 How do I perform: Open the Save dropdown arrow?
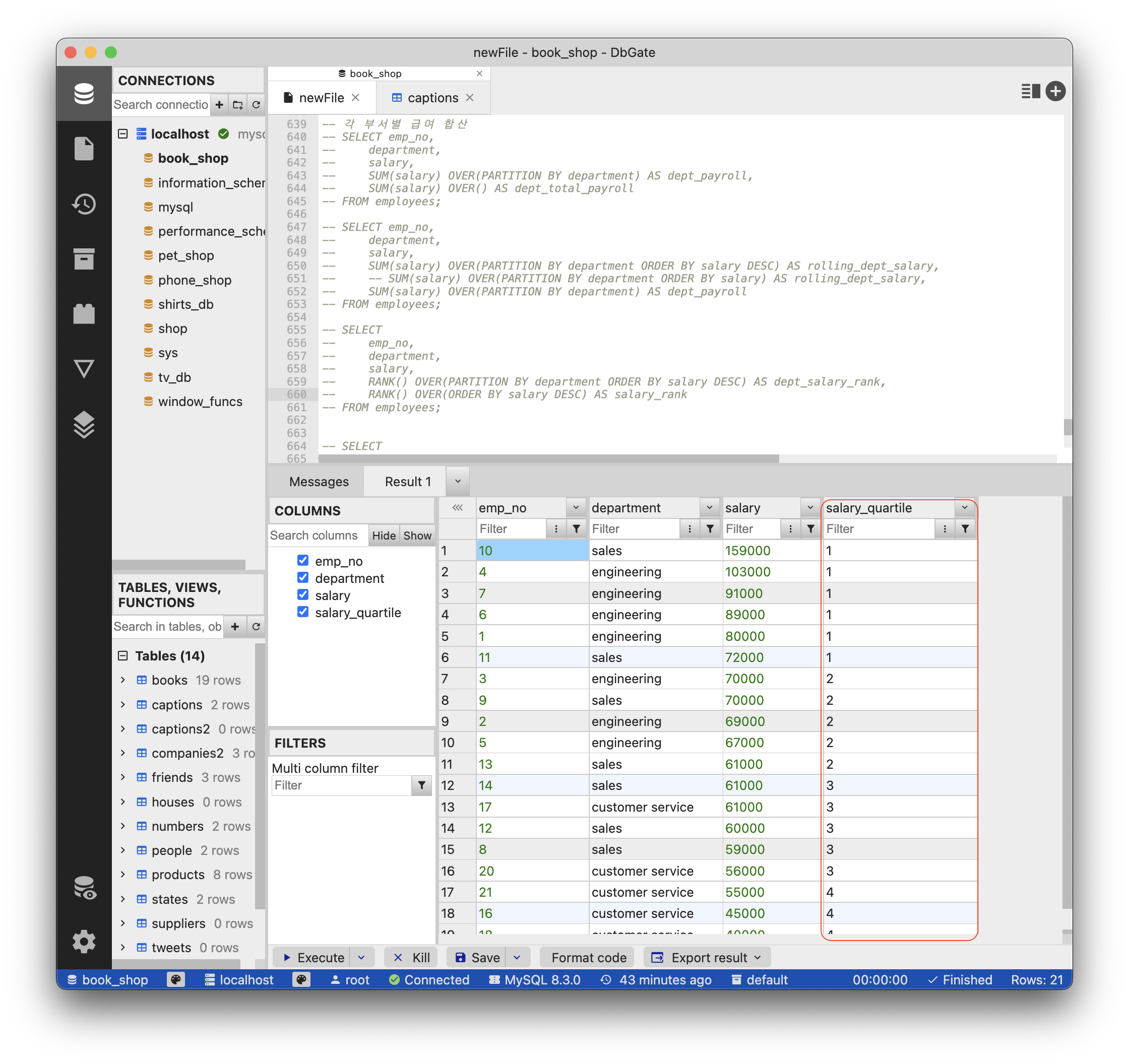[517, 957]
